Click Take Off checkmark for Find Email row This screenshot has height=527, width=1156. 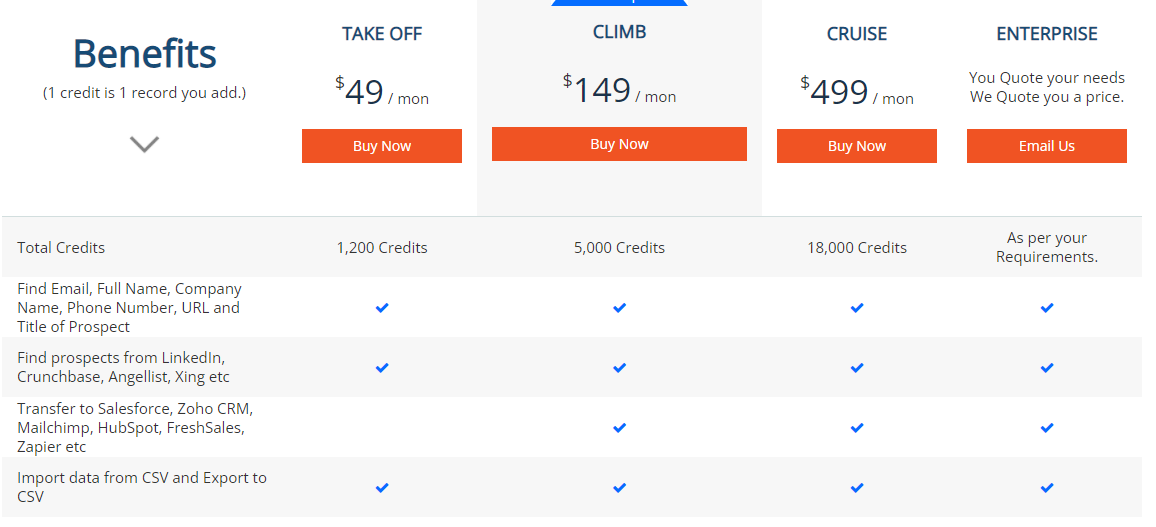[382, 307]
